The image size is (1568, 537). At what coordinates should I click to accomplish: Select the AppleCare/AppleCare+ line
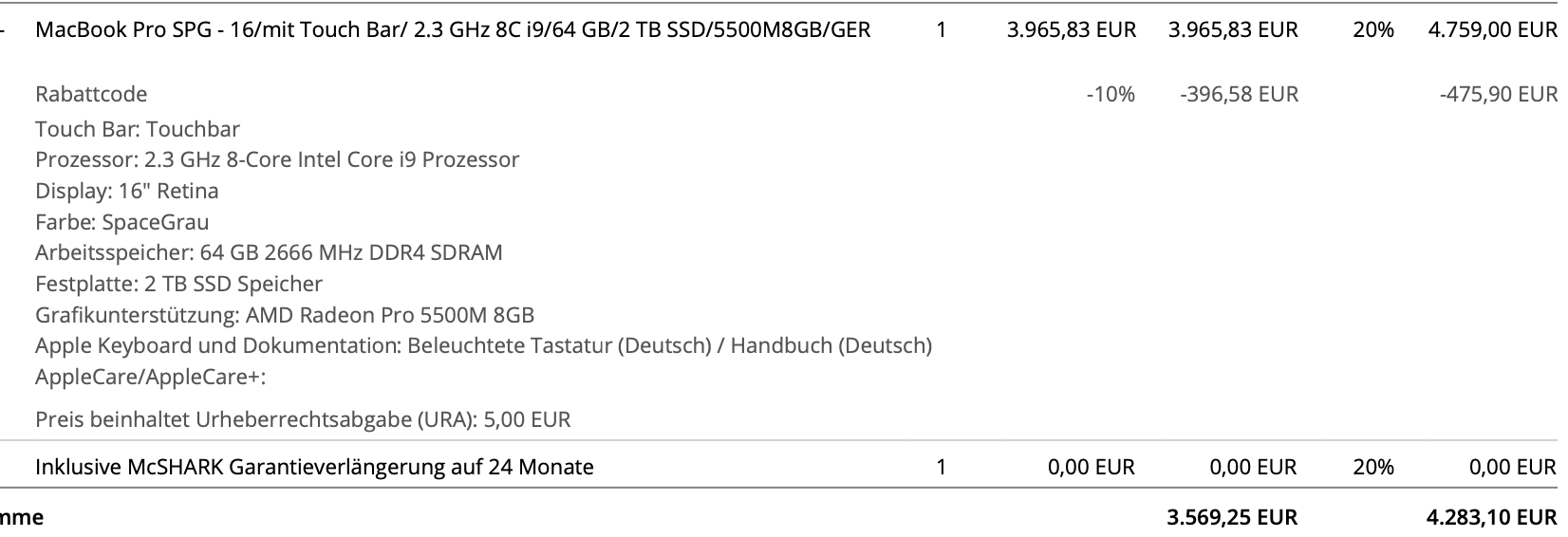click(150, 377)
